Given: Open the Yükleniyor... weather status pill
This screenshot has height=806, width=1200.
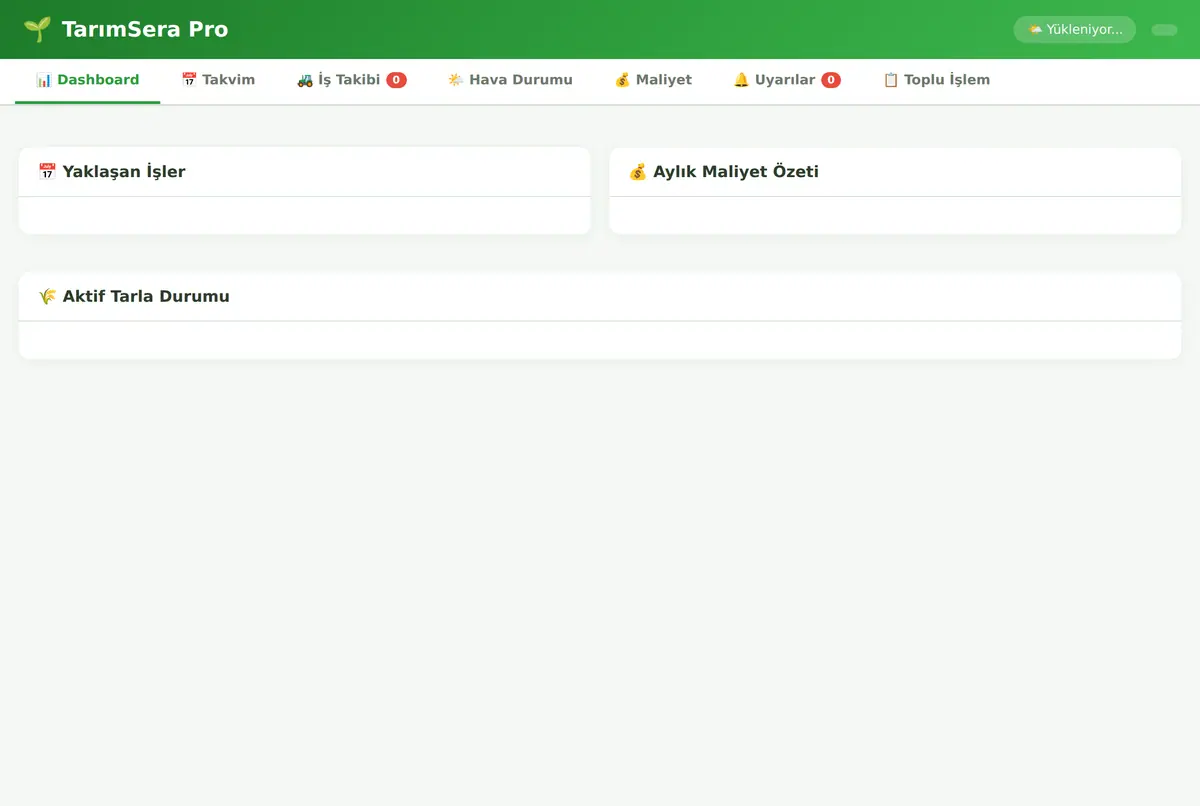Looking at the screenshot, I should (1075, 30).
